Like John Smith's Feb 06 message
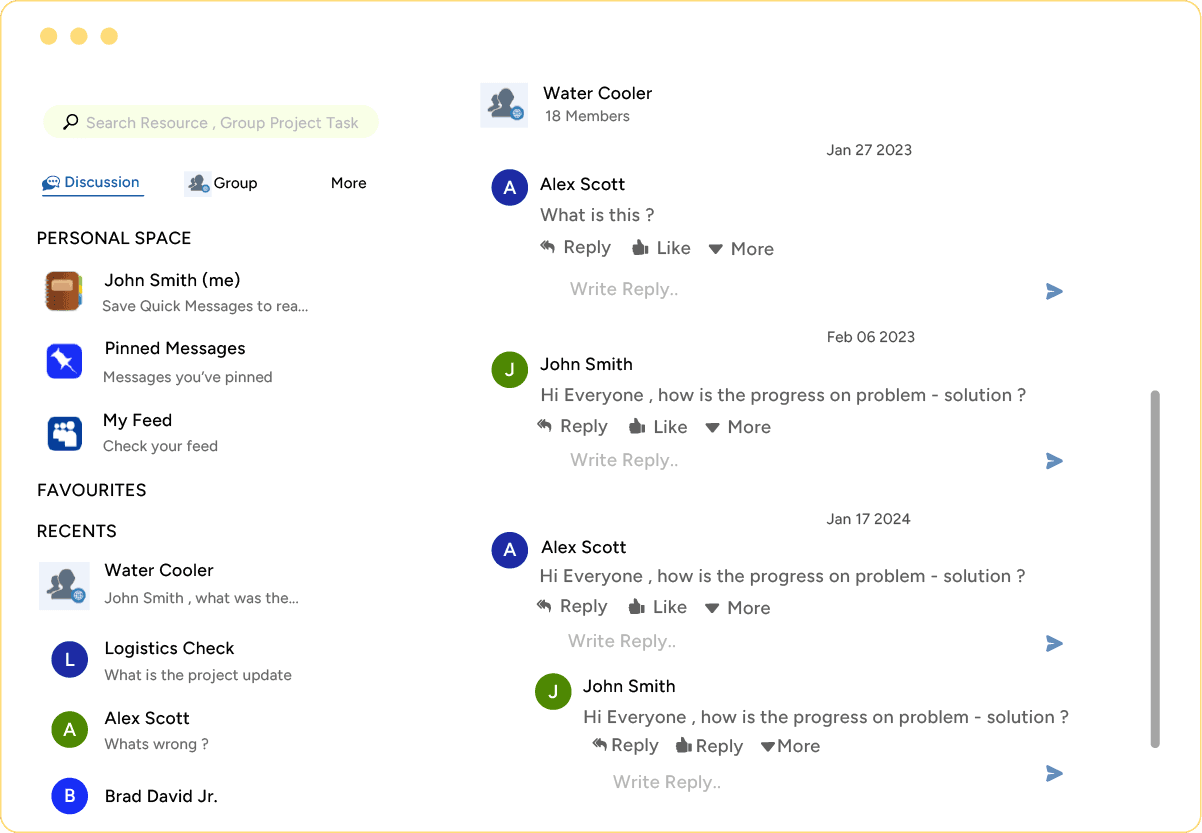This screenshot has width=1202, height=833. pyautogui.click(x=658, y=426)
